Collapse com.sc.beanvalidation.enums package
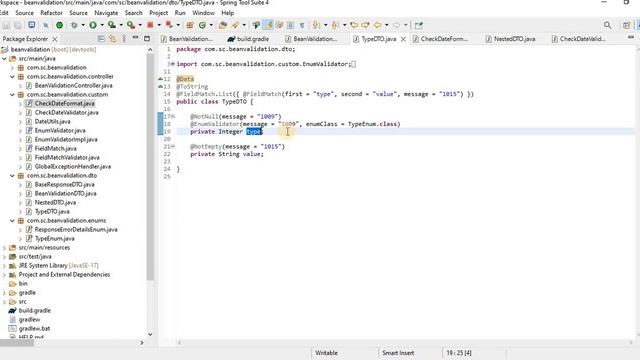This screenshot has width=640, height=360. tap(12, 220)
